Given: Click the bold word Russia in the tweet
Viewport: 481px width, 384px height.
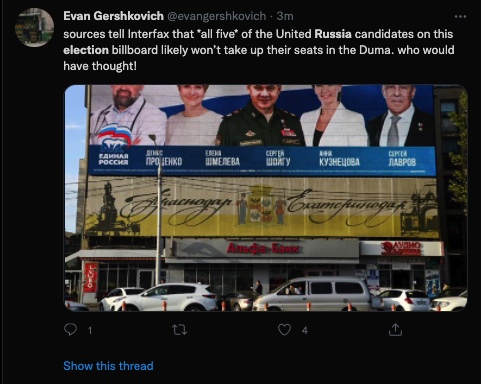Looking at the screenshot, I should [333, 34].
